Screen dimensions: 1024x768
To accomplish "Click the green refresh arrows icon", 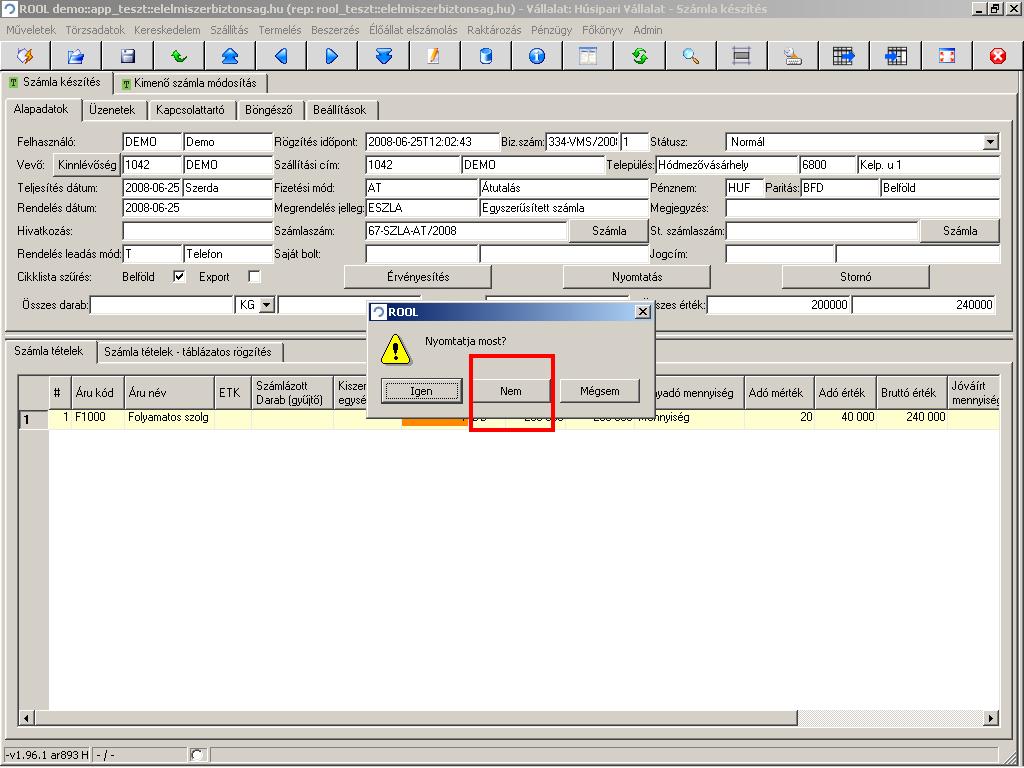I will 639,56.
